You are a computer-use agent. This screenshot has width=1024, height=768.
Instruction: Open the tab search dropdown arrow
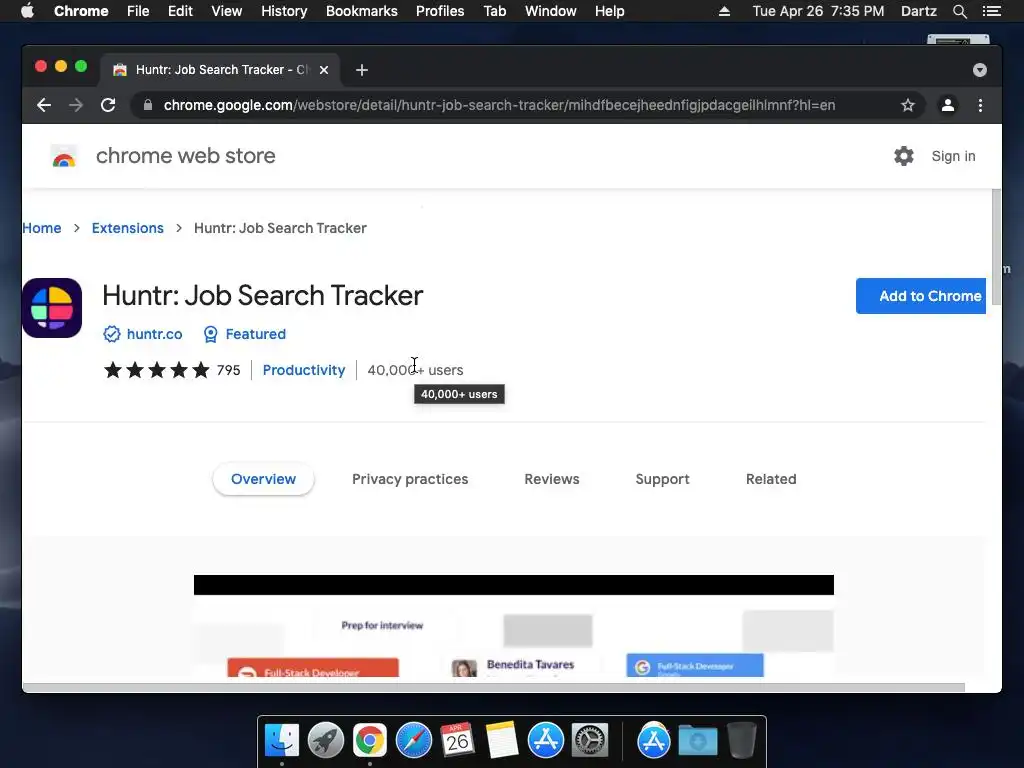pos(980,70)
